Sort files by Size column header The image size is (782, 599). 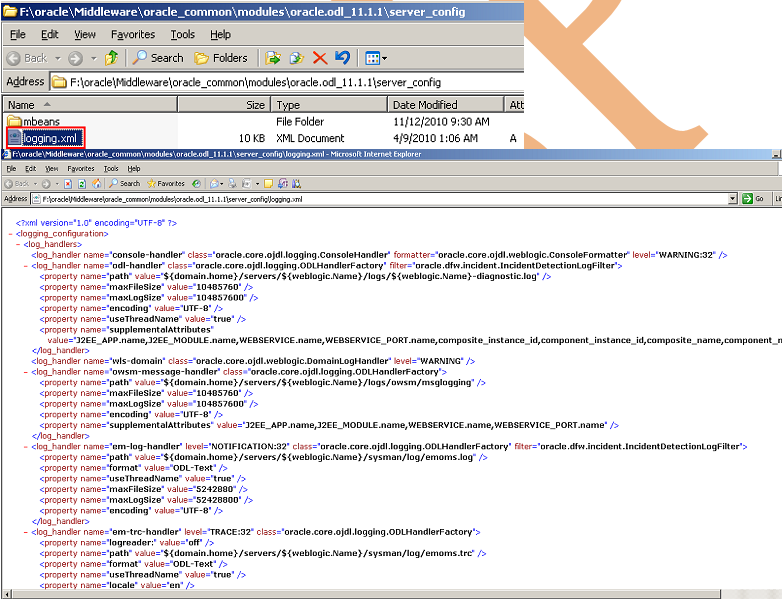click(224, 105)
